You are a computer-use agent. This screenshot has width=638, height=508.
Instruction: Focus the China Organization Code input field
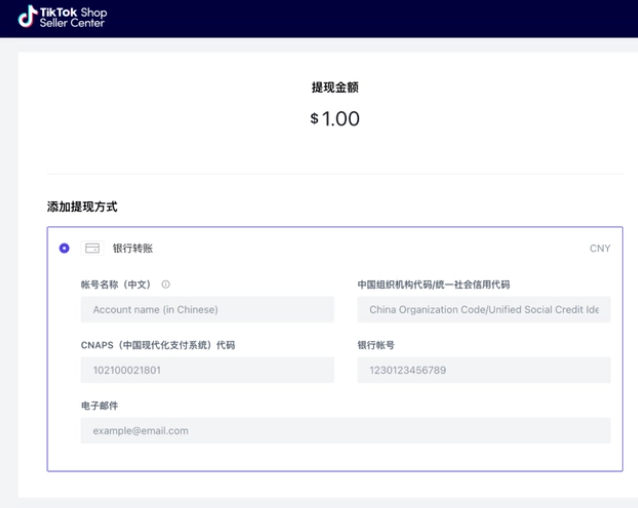[x=483, y=310]
